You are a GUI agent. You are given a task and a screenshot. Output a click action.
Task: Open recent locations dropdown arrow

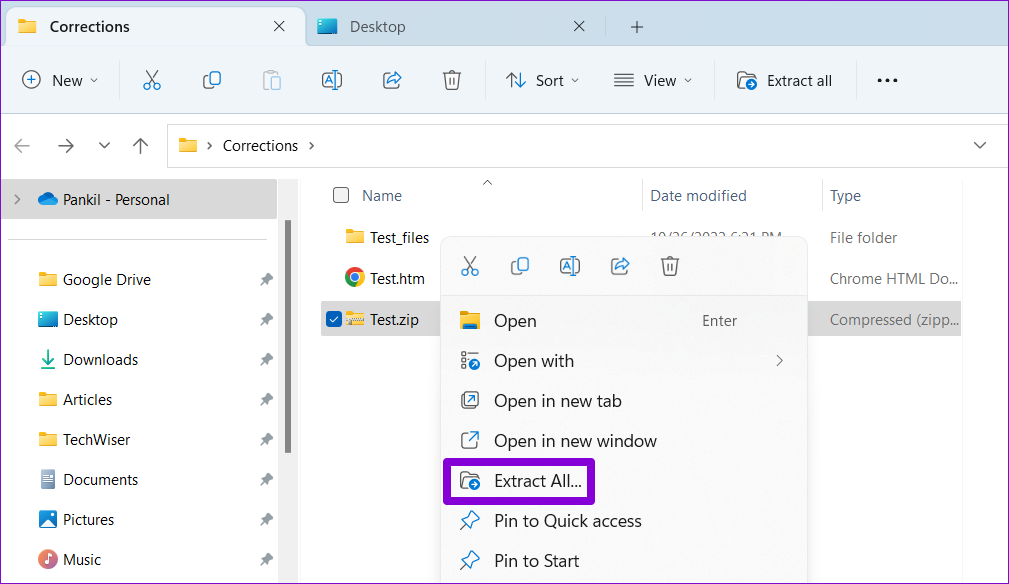pos(104,146)
